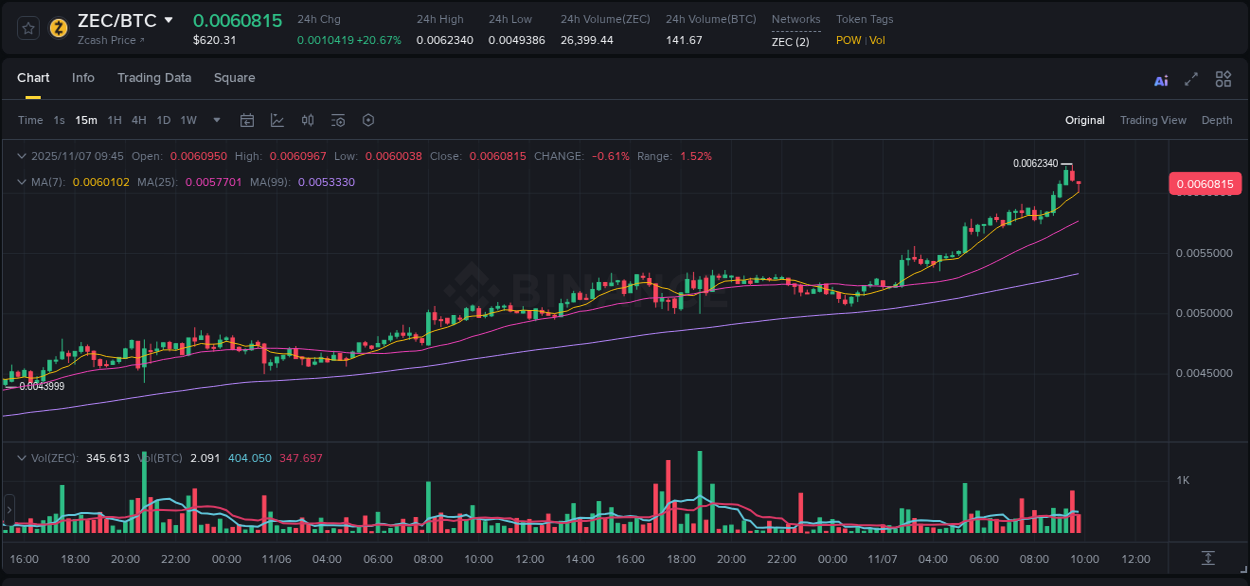Open the Depth chart view

click(1217, 120)
